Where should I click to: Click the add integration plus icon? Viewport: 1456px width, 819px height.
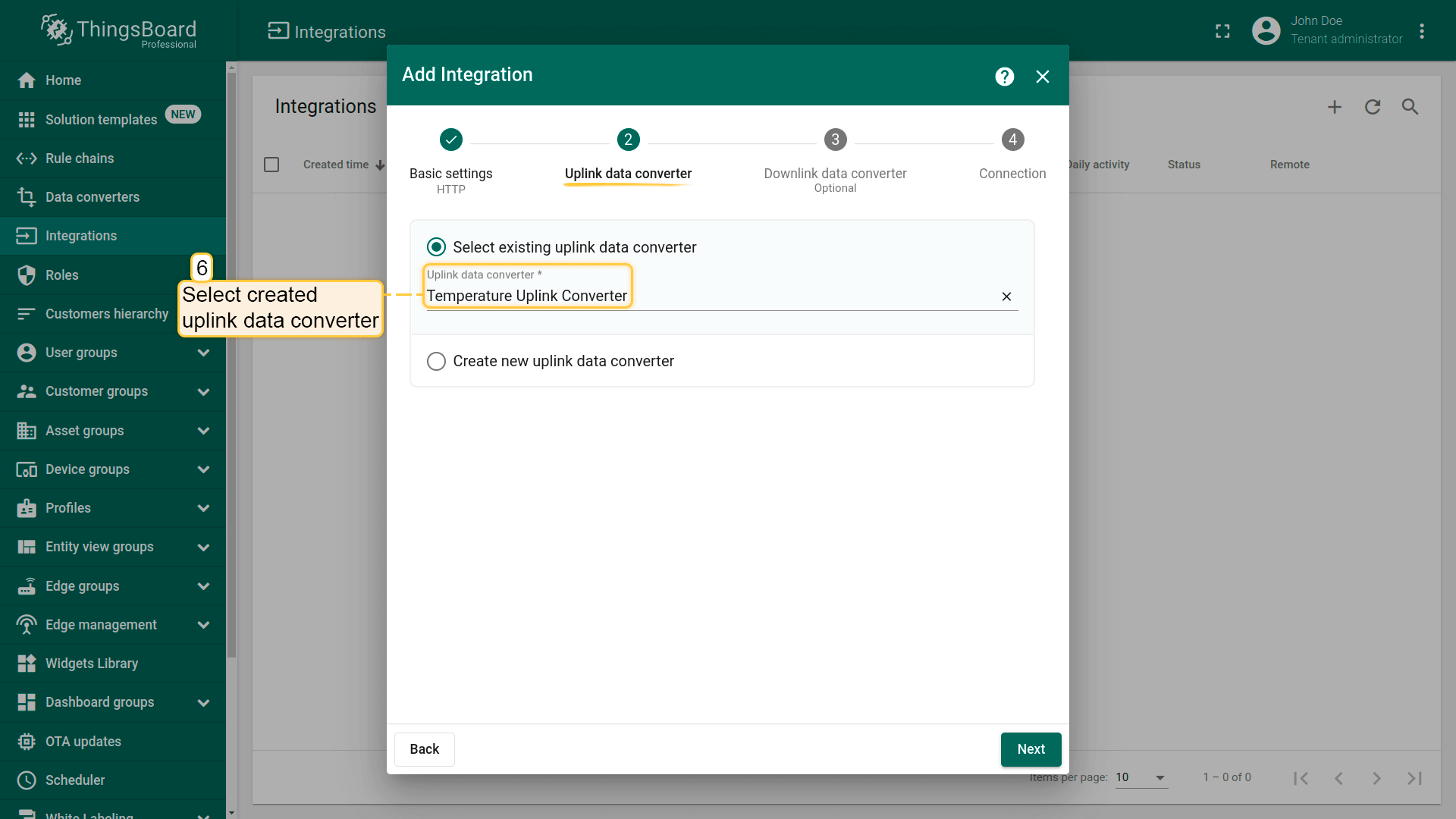[x=1335, y=107]
